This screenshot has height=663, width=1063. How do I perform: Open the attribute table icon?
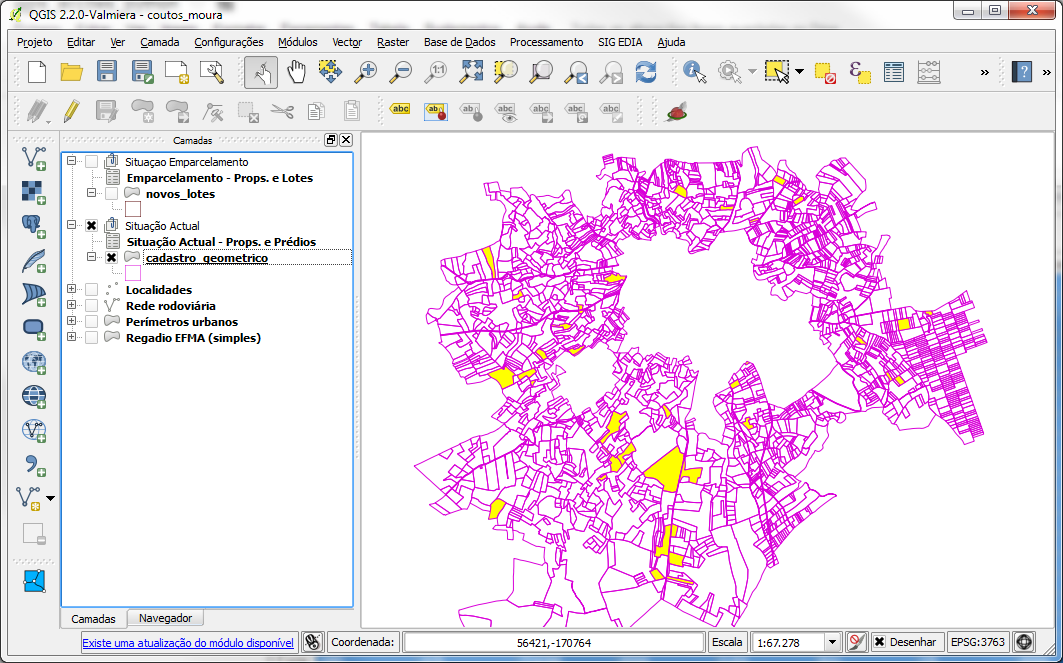pyautogui.click(x=894, y=72)
